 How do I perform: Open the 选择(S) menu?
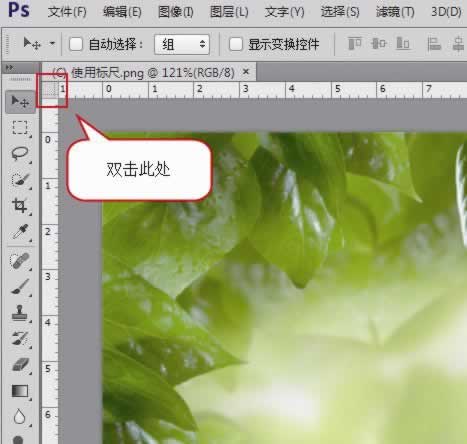click(340, 12)
